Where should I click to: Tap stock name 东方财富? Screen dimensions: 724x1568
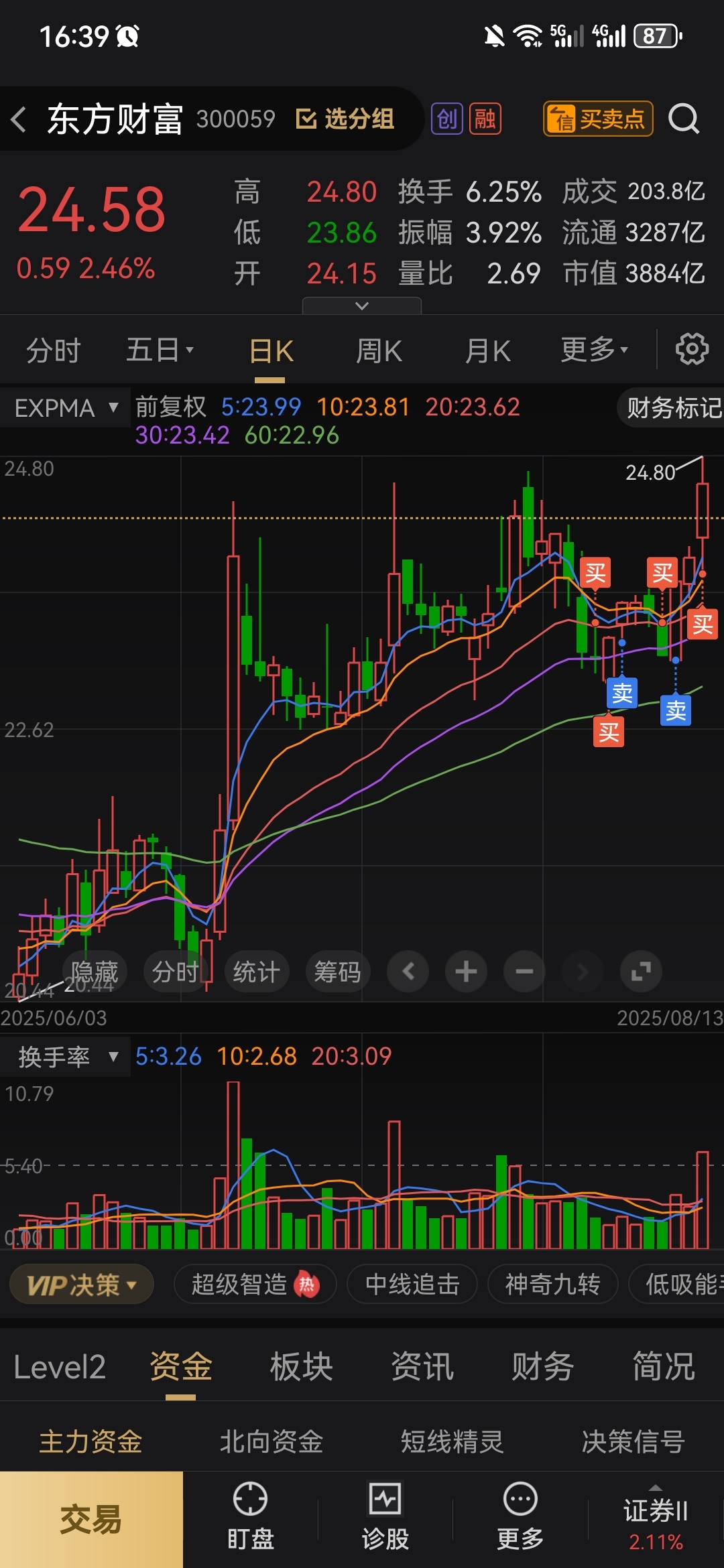tap(115, 120)
